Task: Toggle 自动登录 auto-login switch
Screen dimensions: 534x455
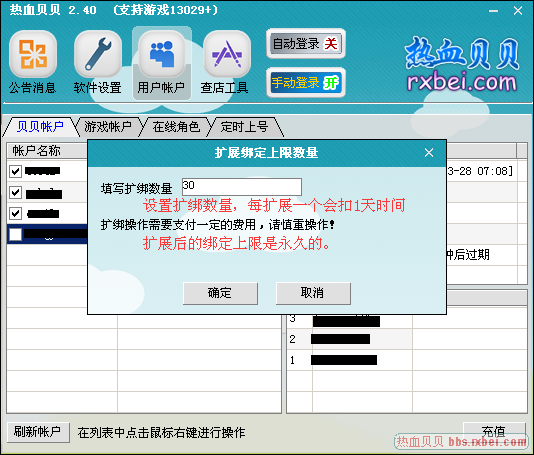Action: point(305,44)
